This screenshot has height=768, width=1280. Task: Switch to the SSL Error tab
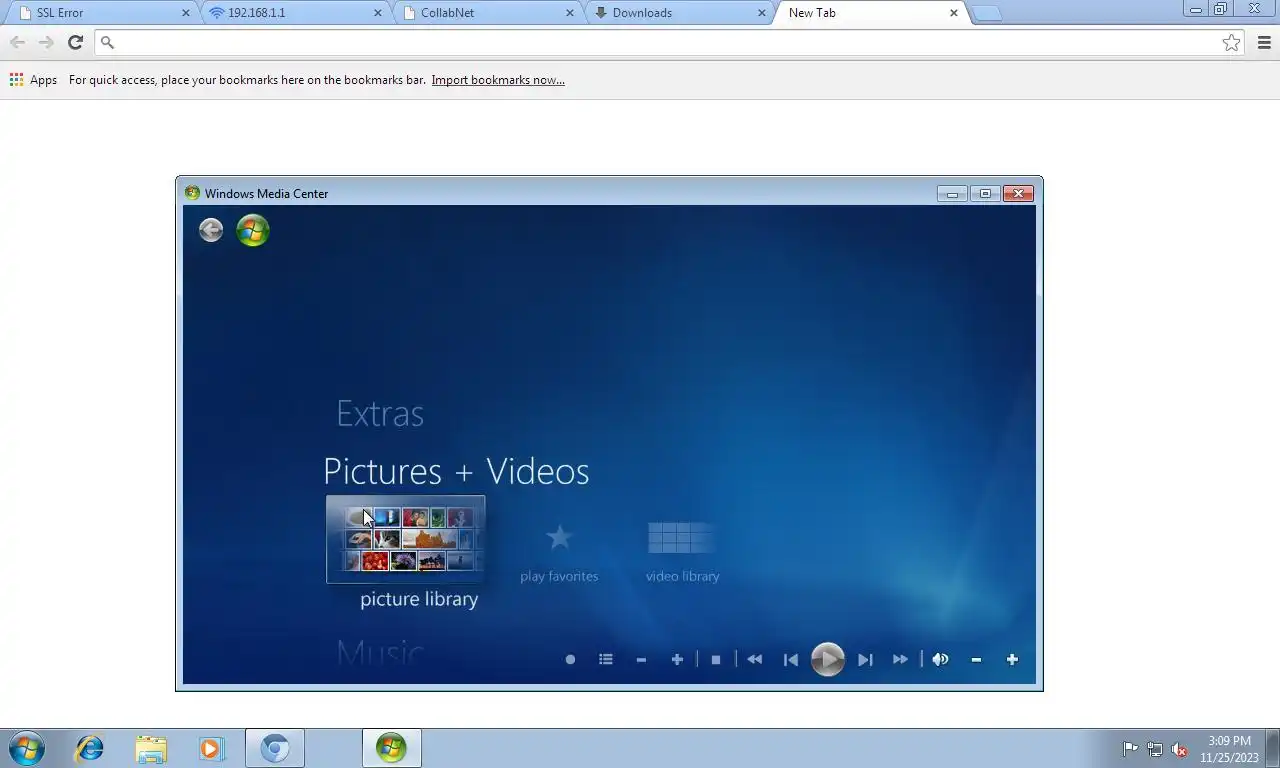(x=105, y=13)
